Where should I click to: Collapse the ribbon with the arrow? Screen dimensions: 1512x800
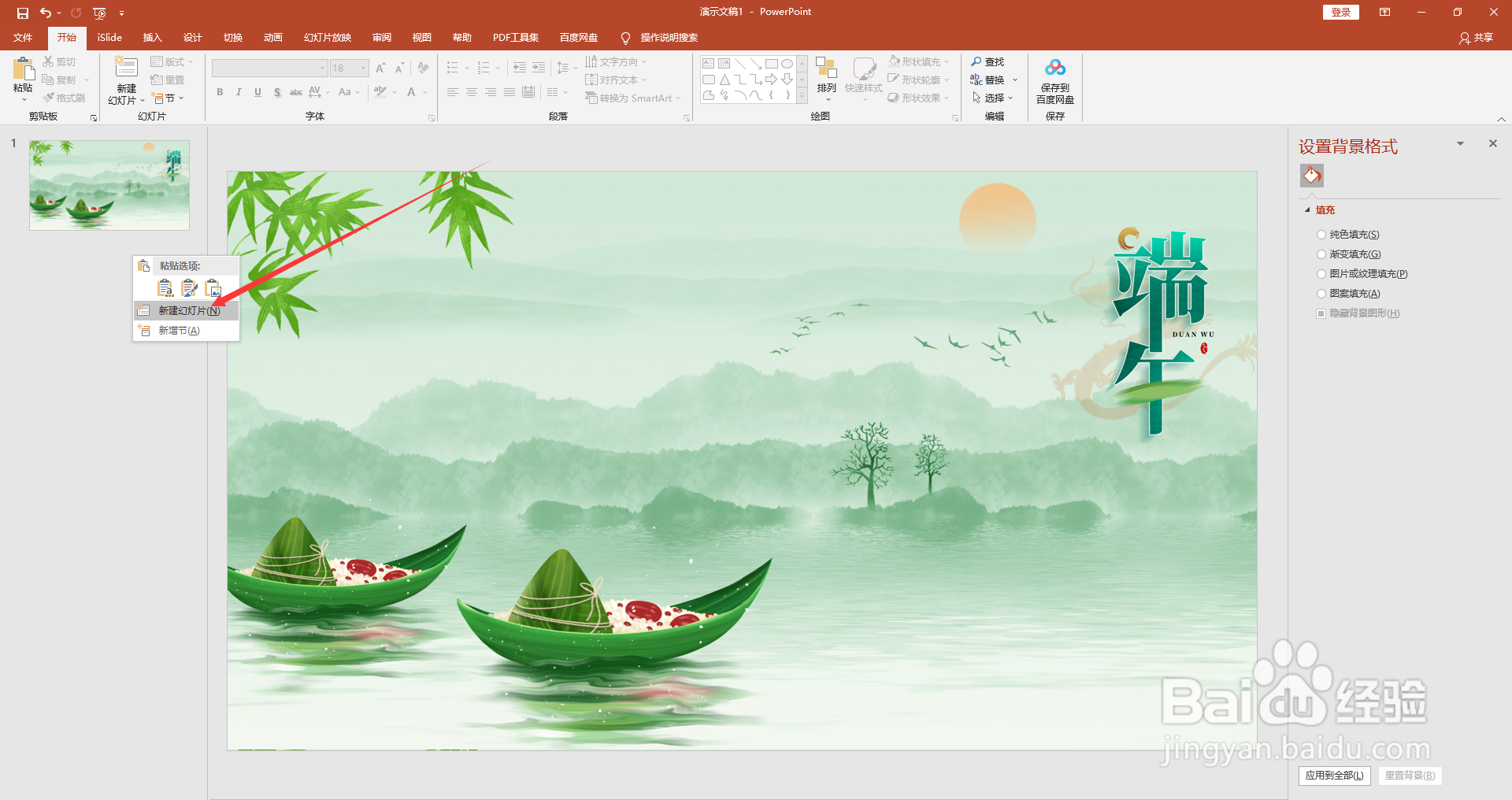[1501, 119]
